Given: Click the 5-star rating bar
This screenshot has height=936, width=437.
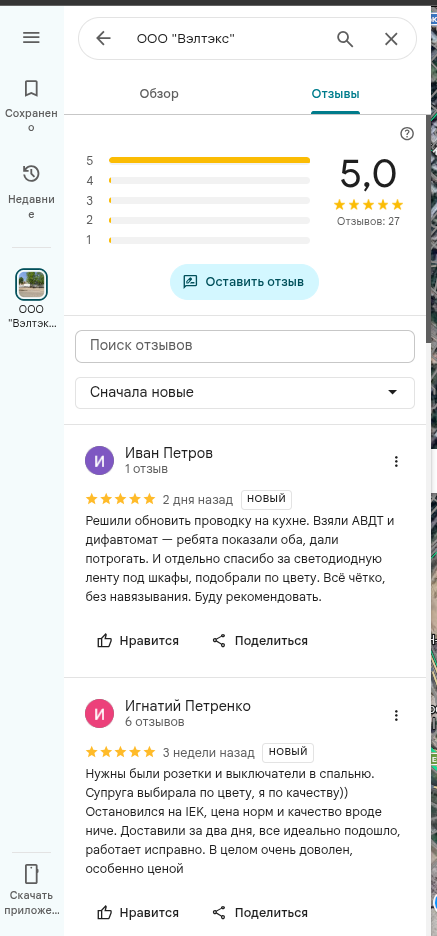Looking at the screenshot, I should (210, 160).
